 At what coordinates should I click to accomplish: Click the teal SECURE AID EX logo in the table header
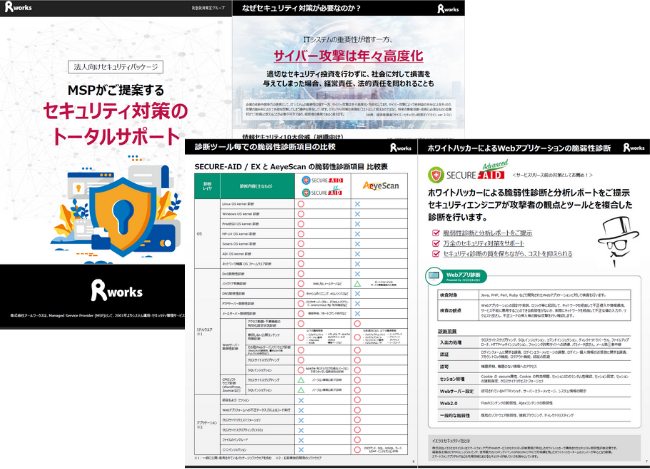(x=323, y=192)
